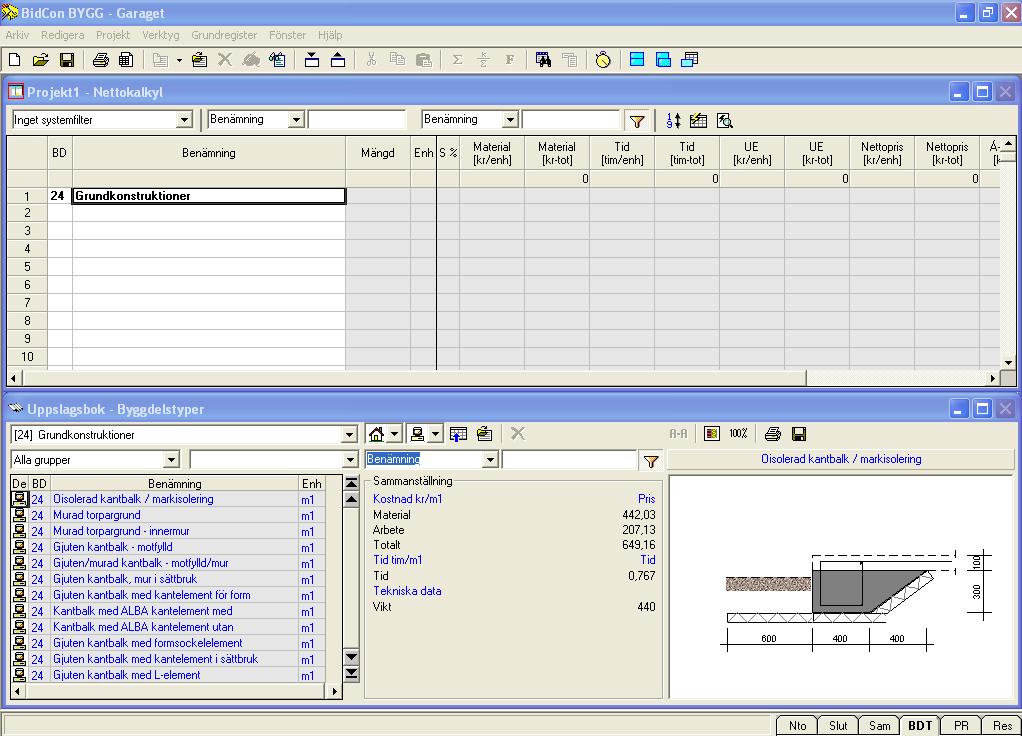Click insert row below icon
Screen dimensions: 1022x736
click(338, 60)
